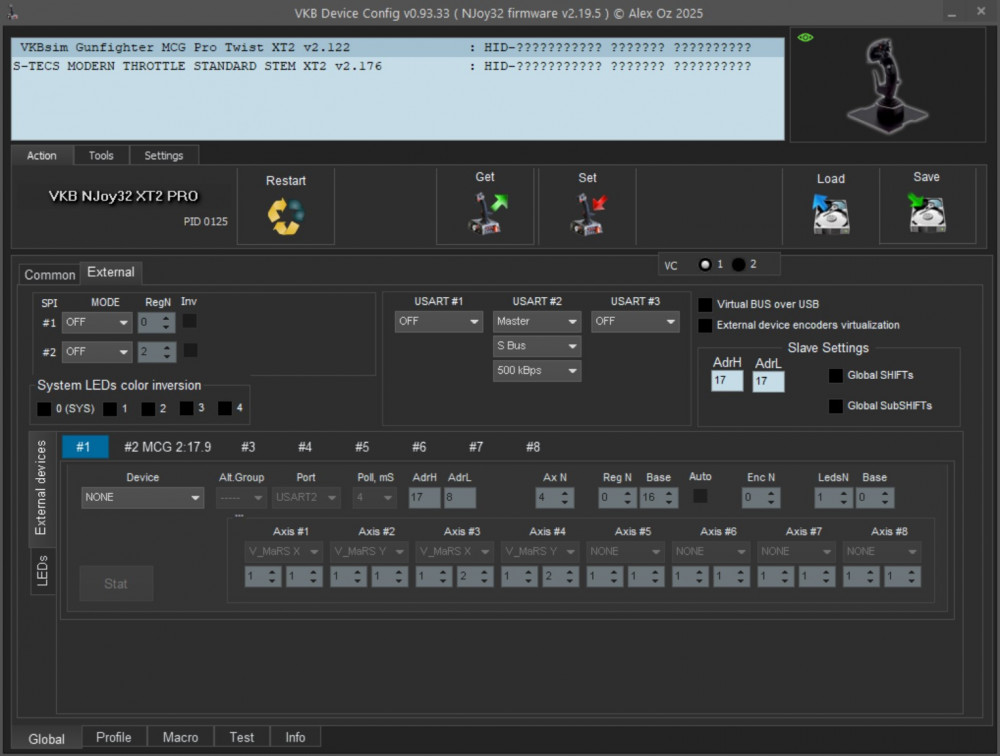Click the Save disk icon

click(927, 213)
